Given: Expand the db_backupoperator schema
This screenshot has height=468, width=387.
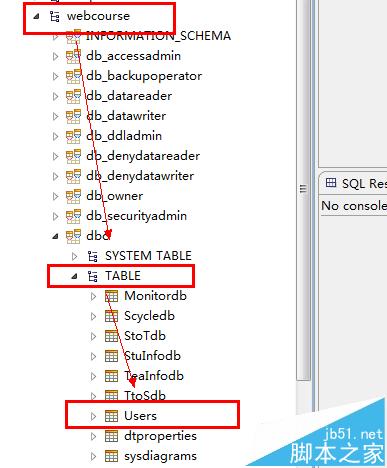Looking at the screenshot, I should [x=56, y=76].
